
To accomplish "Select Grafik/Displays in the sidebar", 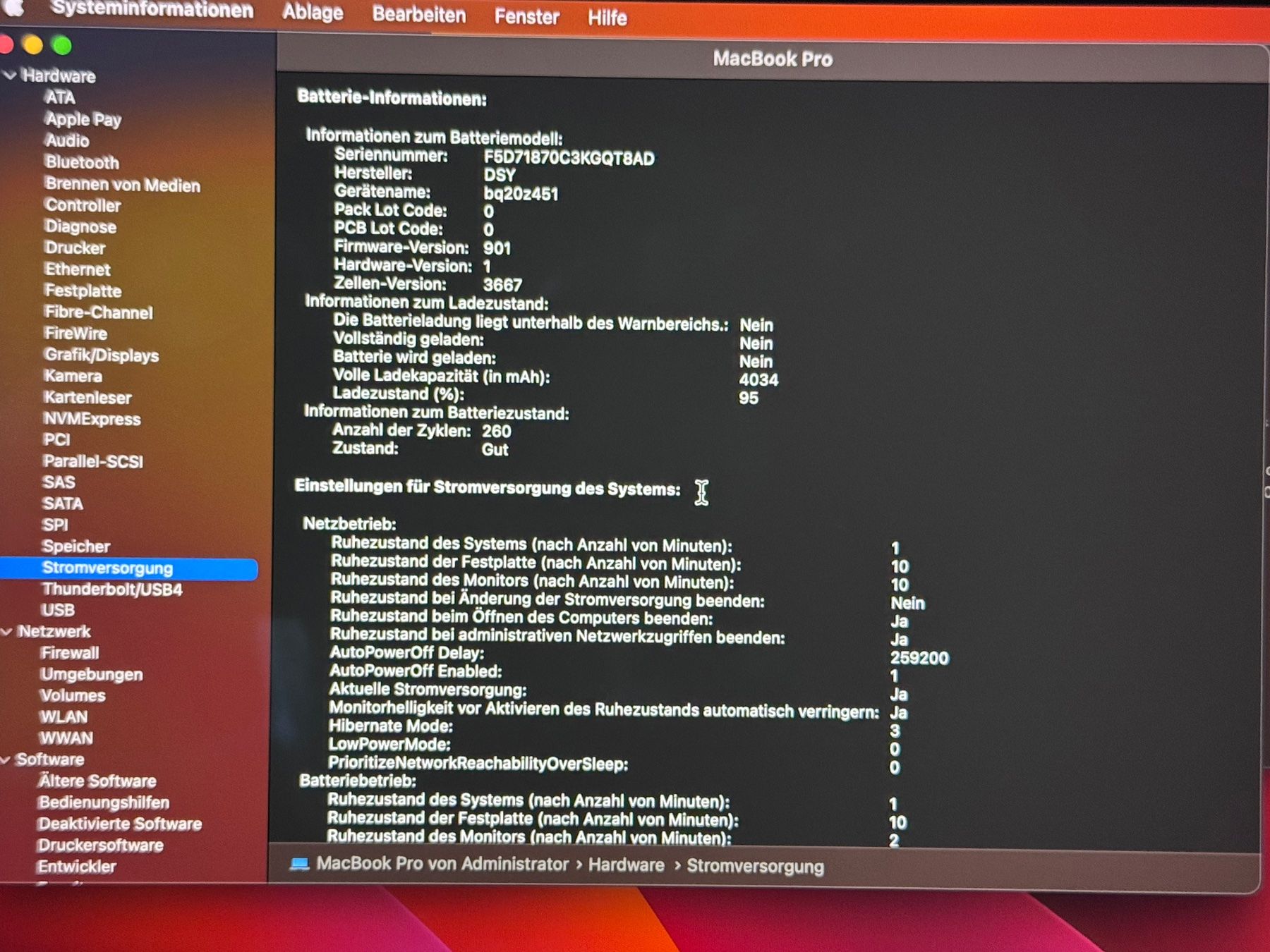I will click(101, 355).
